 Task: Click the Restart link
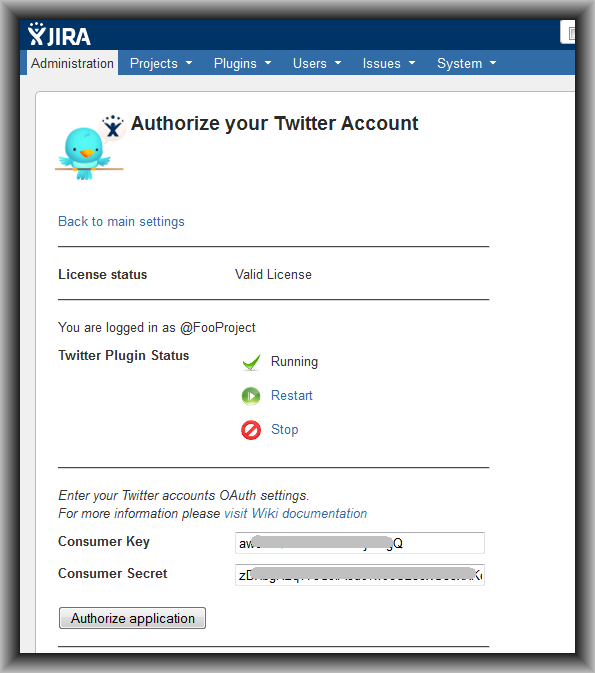[x=292, y=395]
